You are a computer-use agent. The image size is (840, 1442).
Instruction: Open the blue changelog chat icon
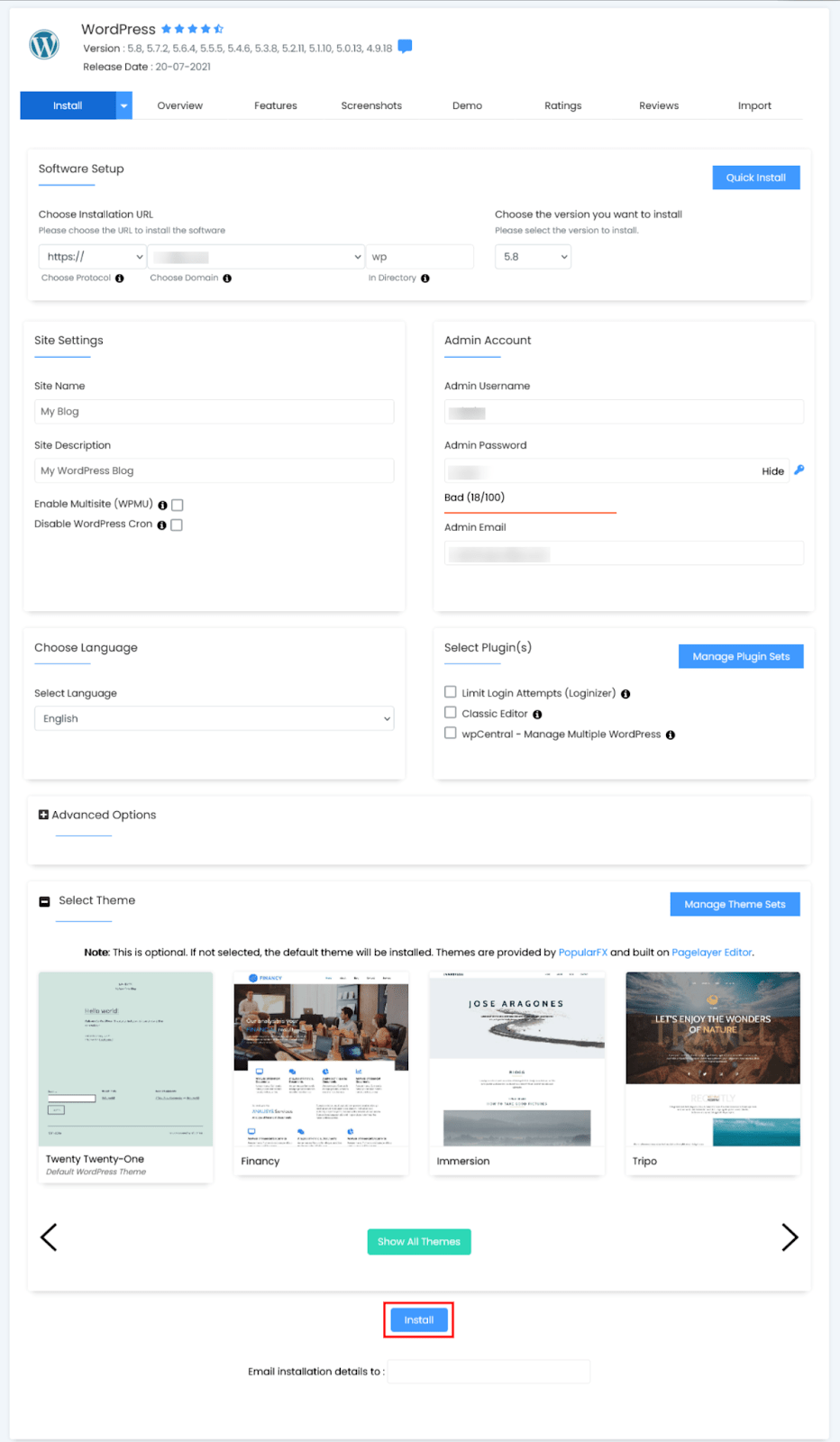coord(405,46)
